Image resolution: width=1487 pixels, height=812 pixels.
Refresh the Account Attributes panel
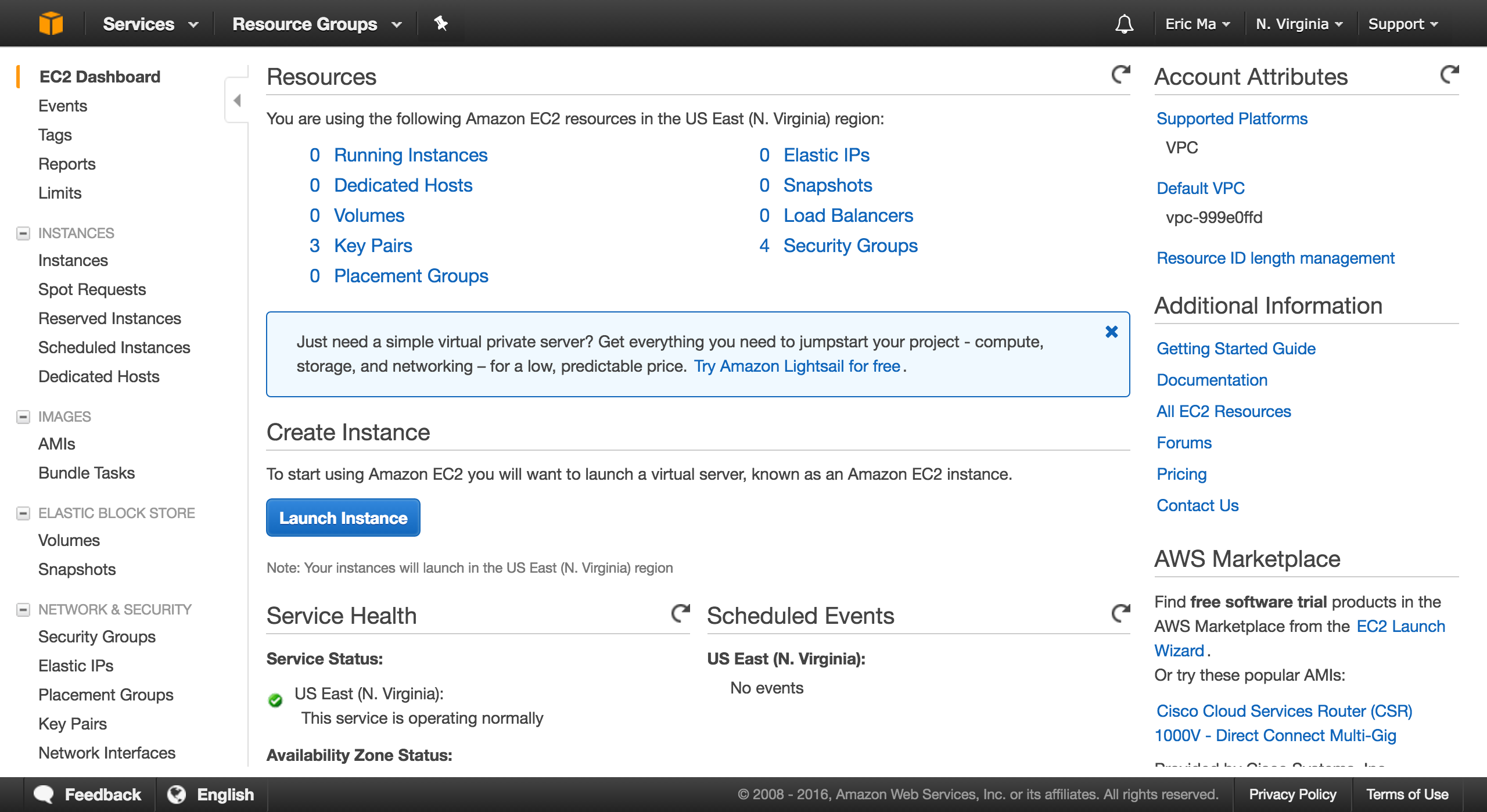[x=1449, y=74]
